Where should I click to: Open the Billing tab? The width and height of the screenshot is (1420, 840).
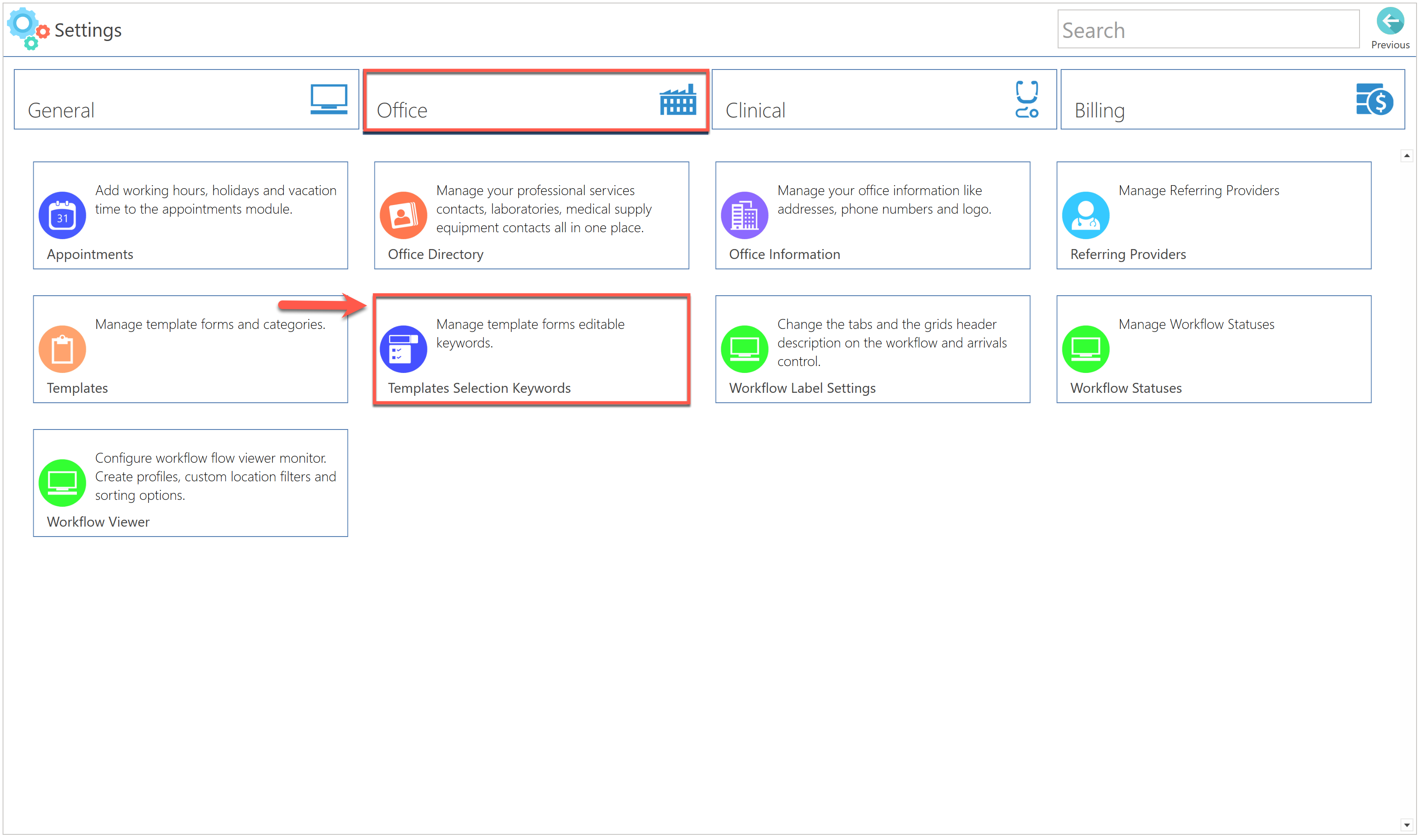pos(1232,100)
